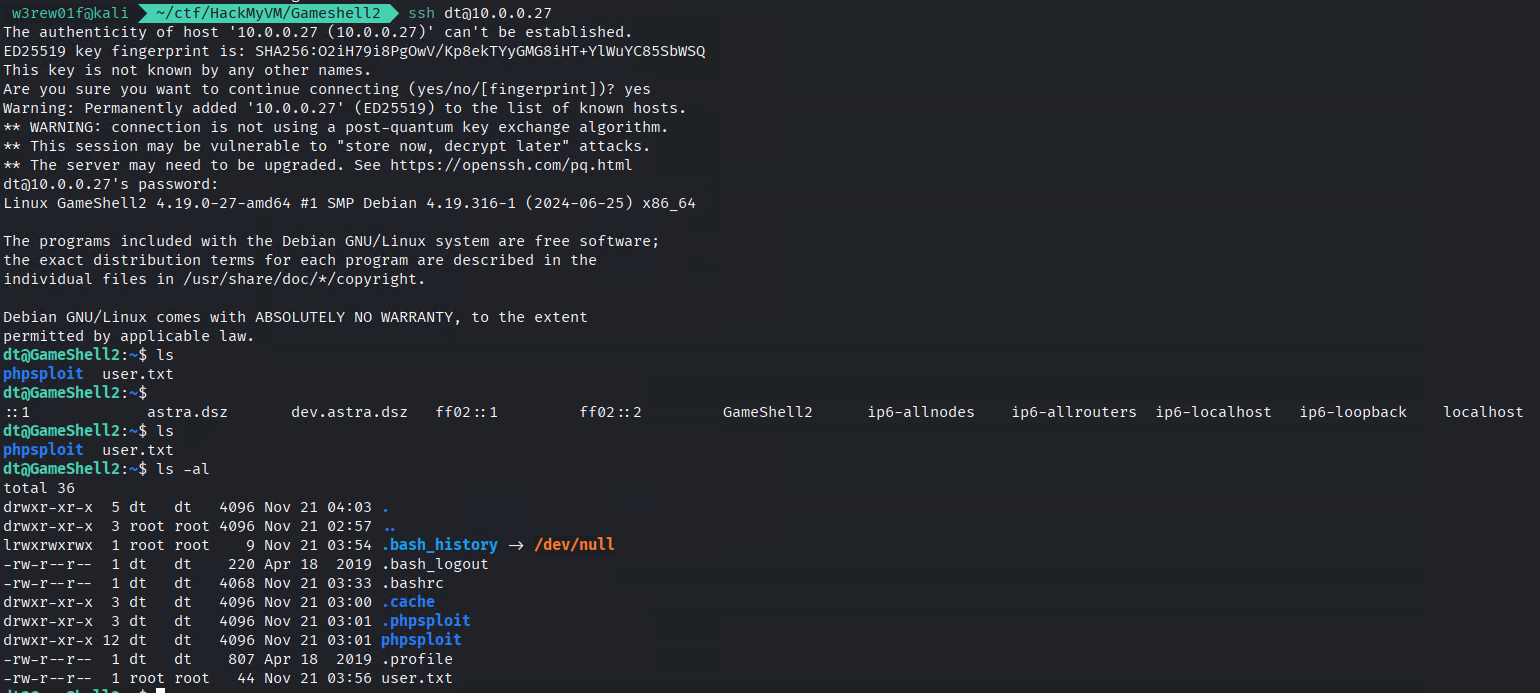Click the localhost completion entry

click(x=1483, y=412)
